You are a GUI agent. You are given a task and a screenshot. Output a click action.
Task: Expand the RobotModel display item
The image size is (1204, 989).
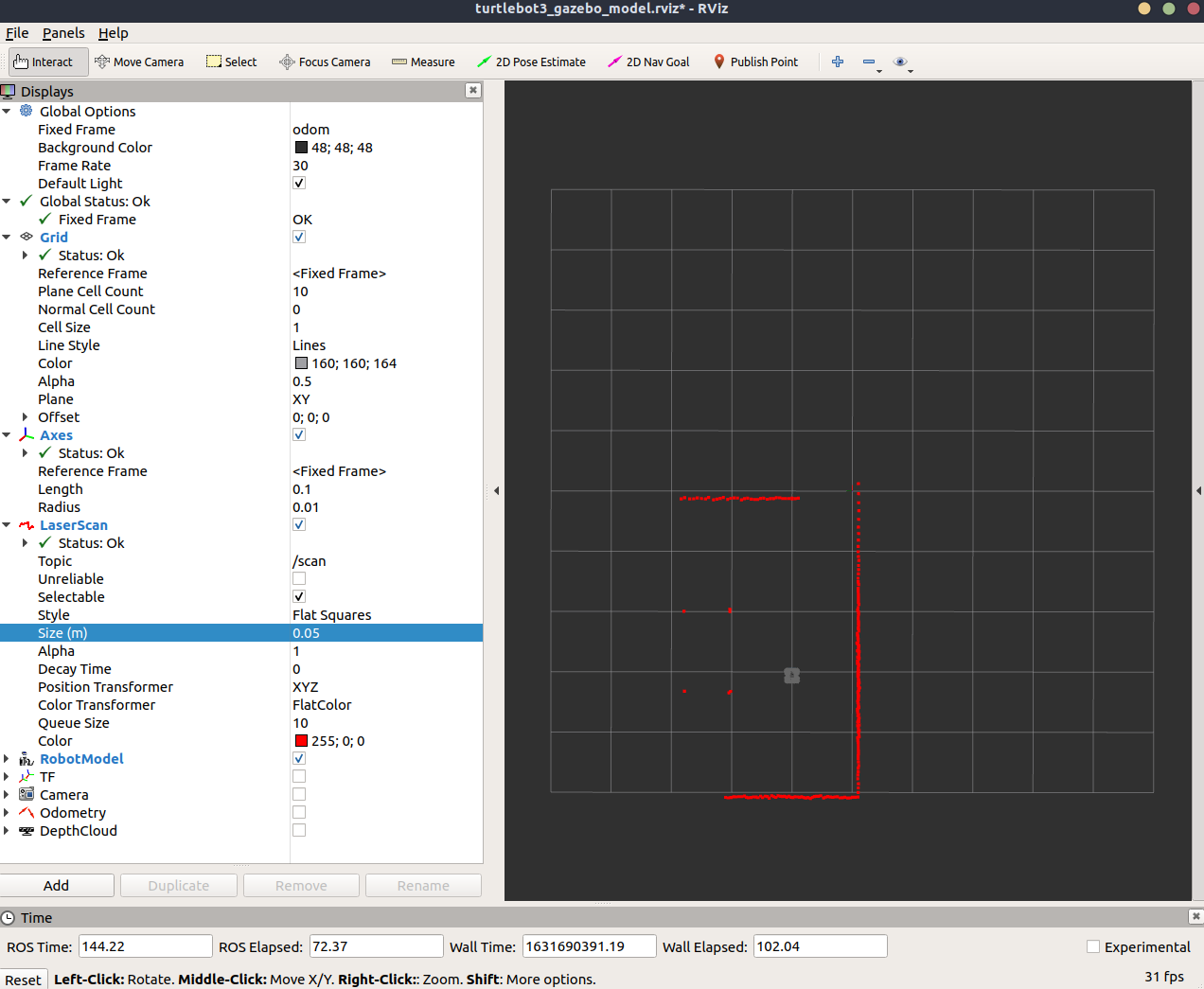tap(7, 759)
